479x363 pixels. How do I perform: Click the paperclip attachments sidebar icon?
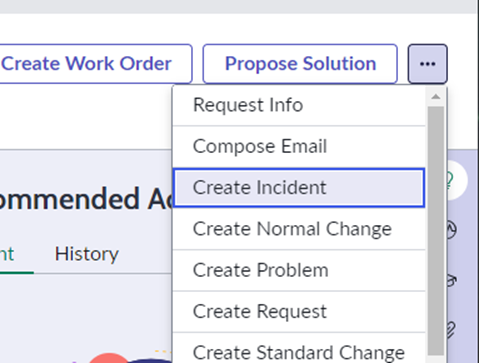pyautogui.click(x=451, y=329)
